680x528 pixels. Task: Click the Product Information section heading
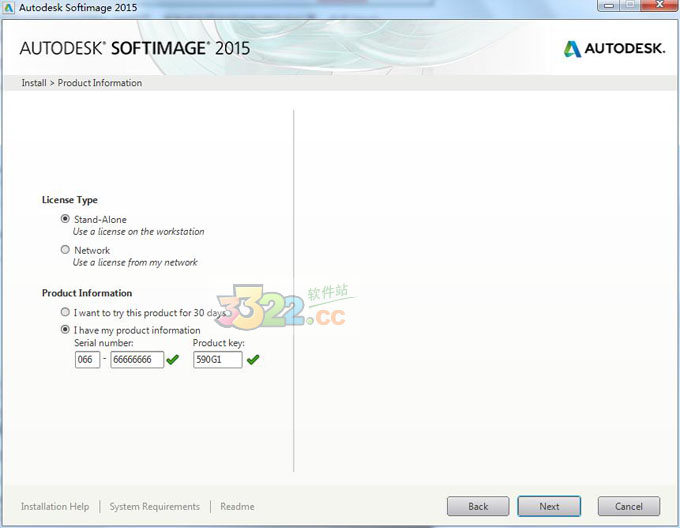(87, 293)
